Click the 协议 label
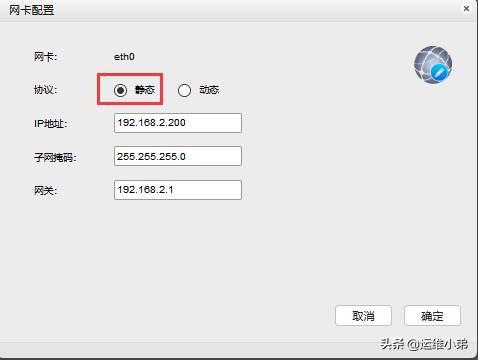 click(45, 90)
